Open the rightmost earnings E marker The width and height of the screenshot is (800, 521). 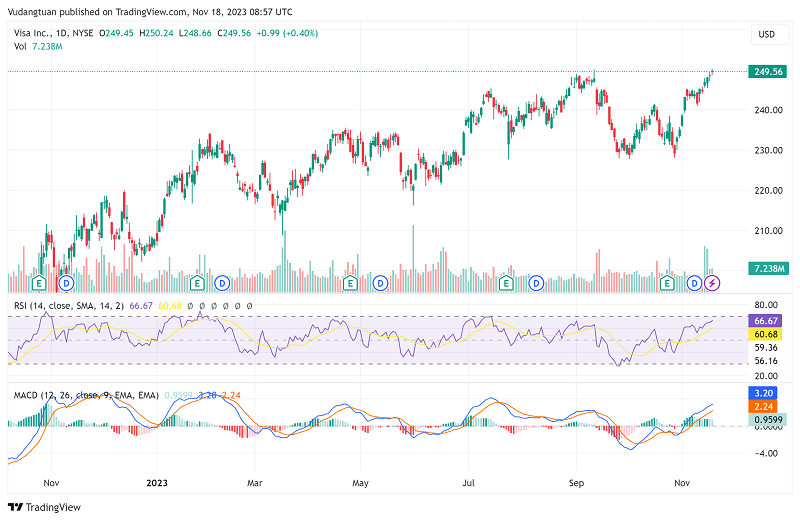[x=668, y=283]
